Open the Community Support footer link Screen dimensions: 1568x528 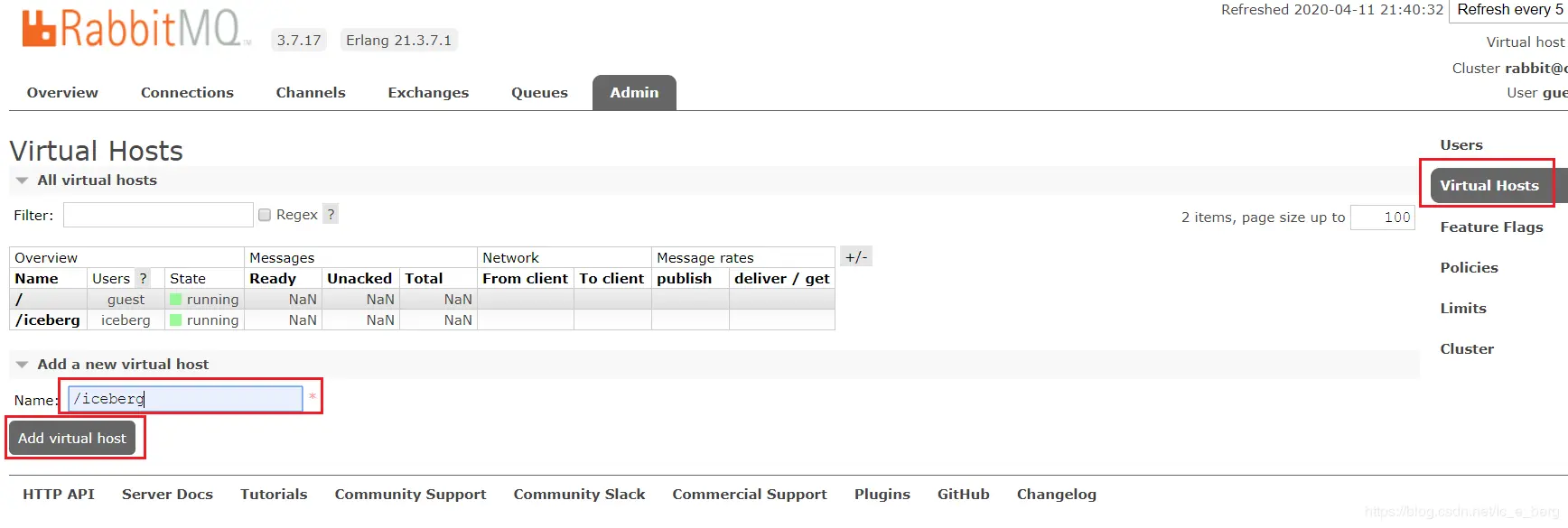[410, 495]
